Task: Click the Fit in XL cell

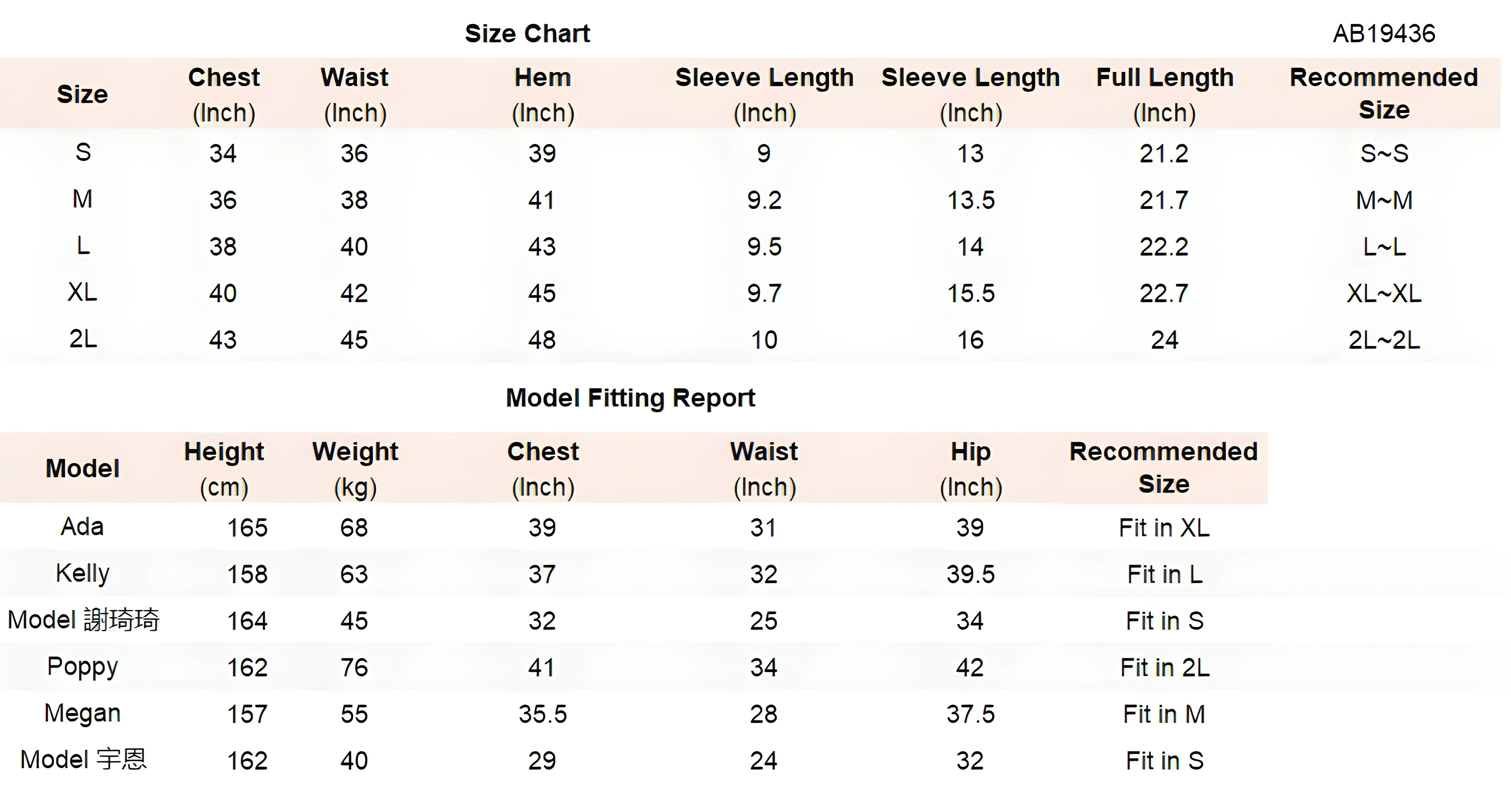Action: click(1164, 527)
